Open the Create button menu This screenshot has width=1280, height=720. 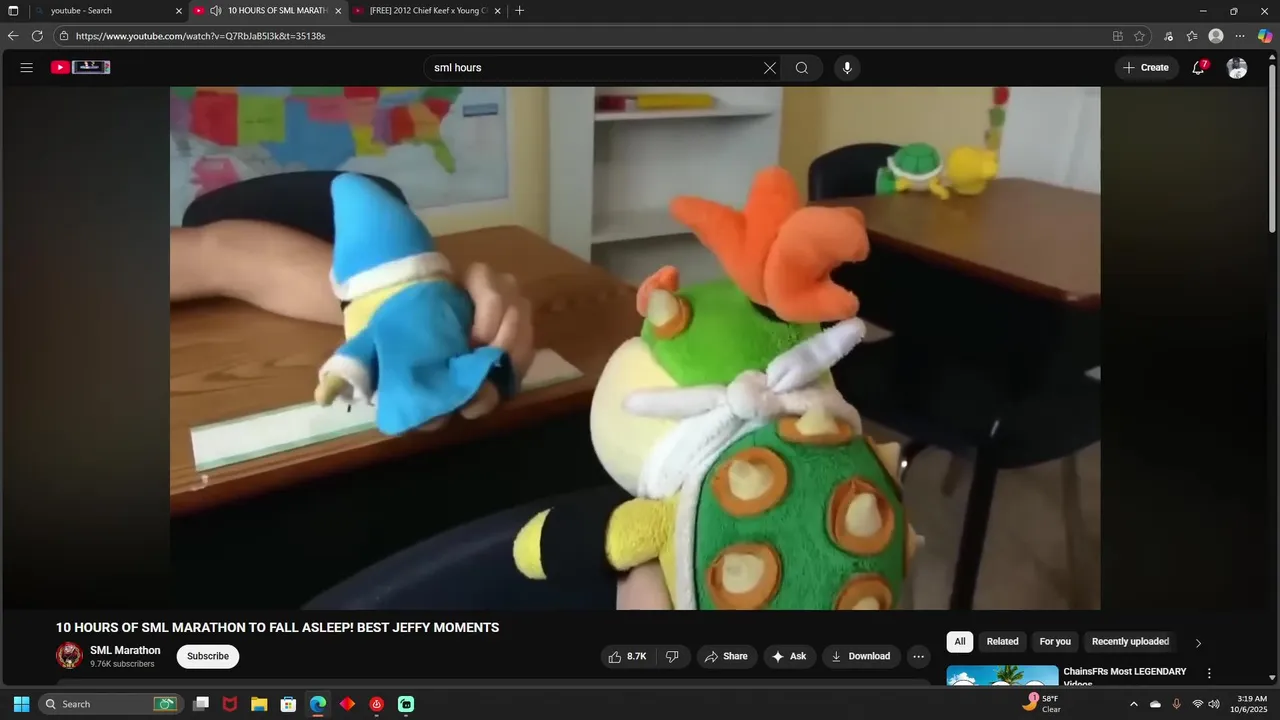1146,68
